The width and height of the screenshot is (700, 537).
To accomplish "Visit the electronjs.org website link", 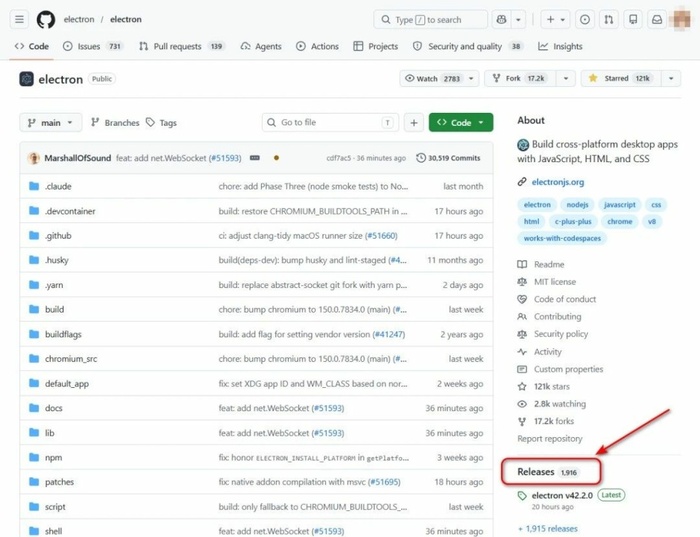I will pos(558,182).
